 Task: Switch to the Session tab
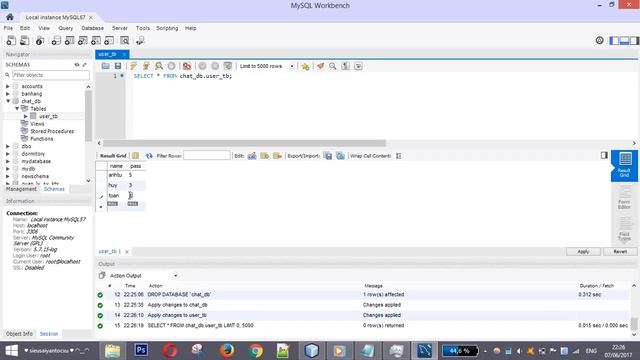coord(49,334)
